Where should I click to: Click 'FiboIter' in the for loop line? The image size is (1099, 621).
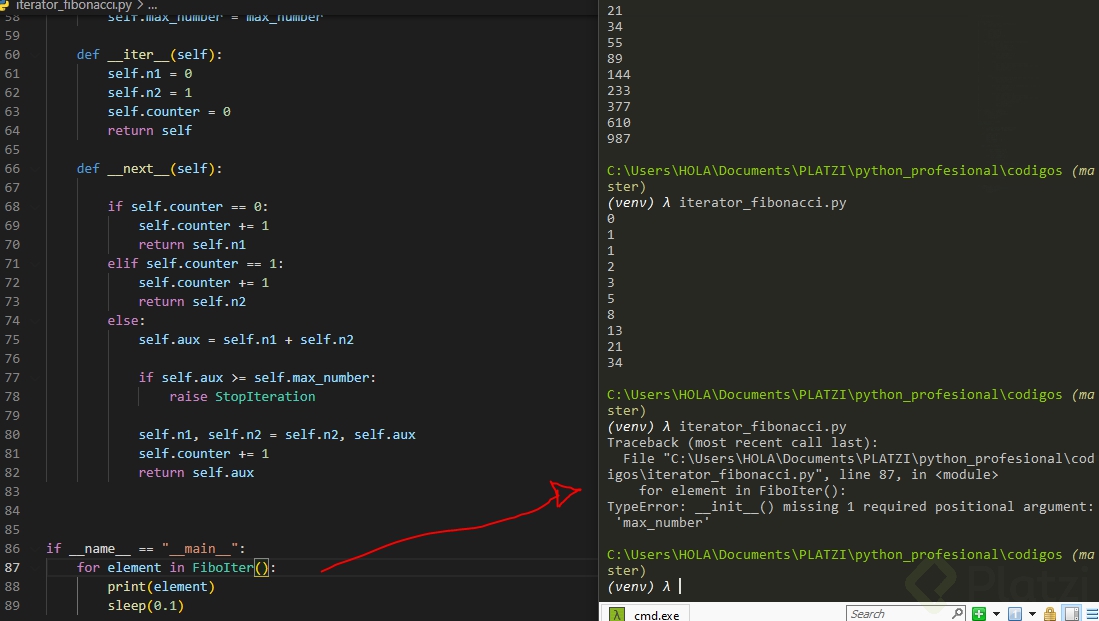pos(222,567)
